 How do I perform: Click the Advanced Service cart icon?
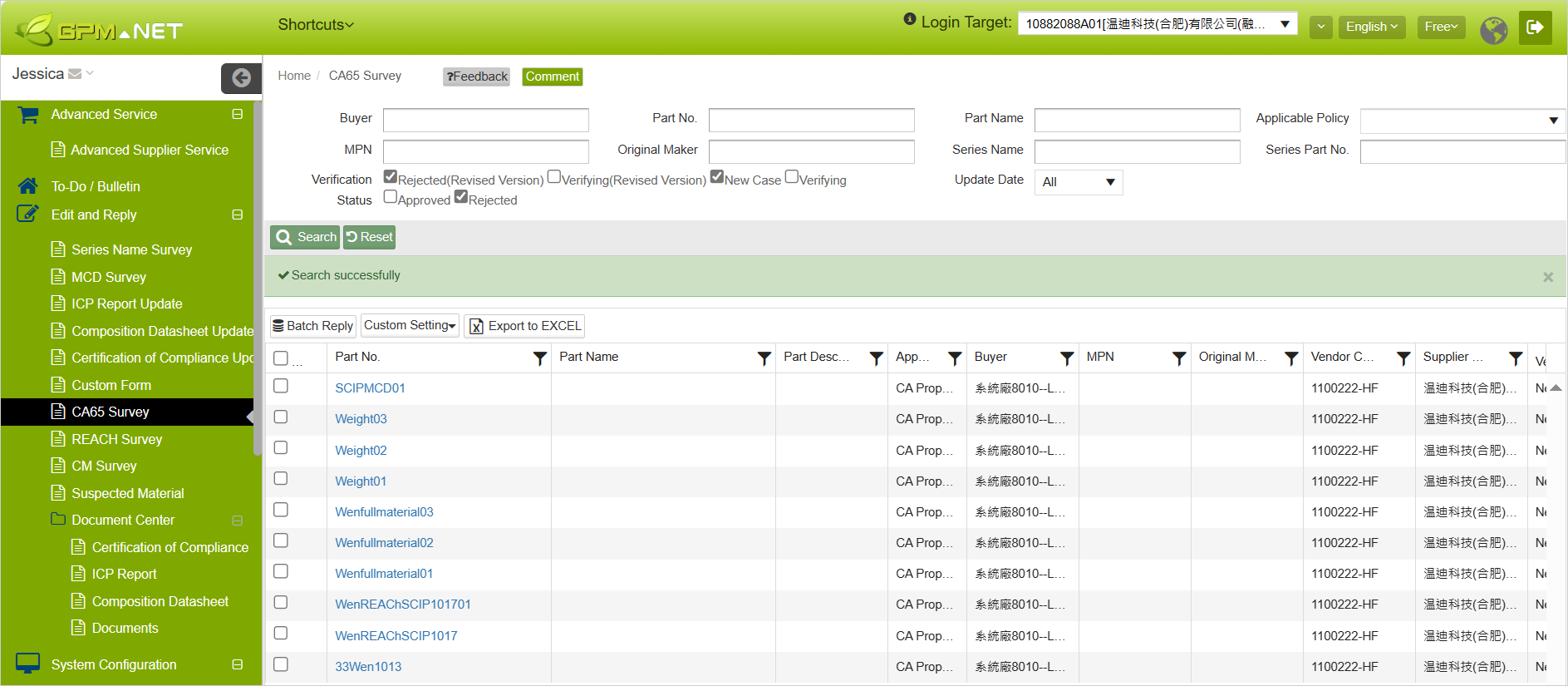pos(28,115)
